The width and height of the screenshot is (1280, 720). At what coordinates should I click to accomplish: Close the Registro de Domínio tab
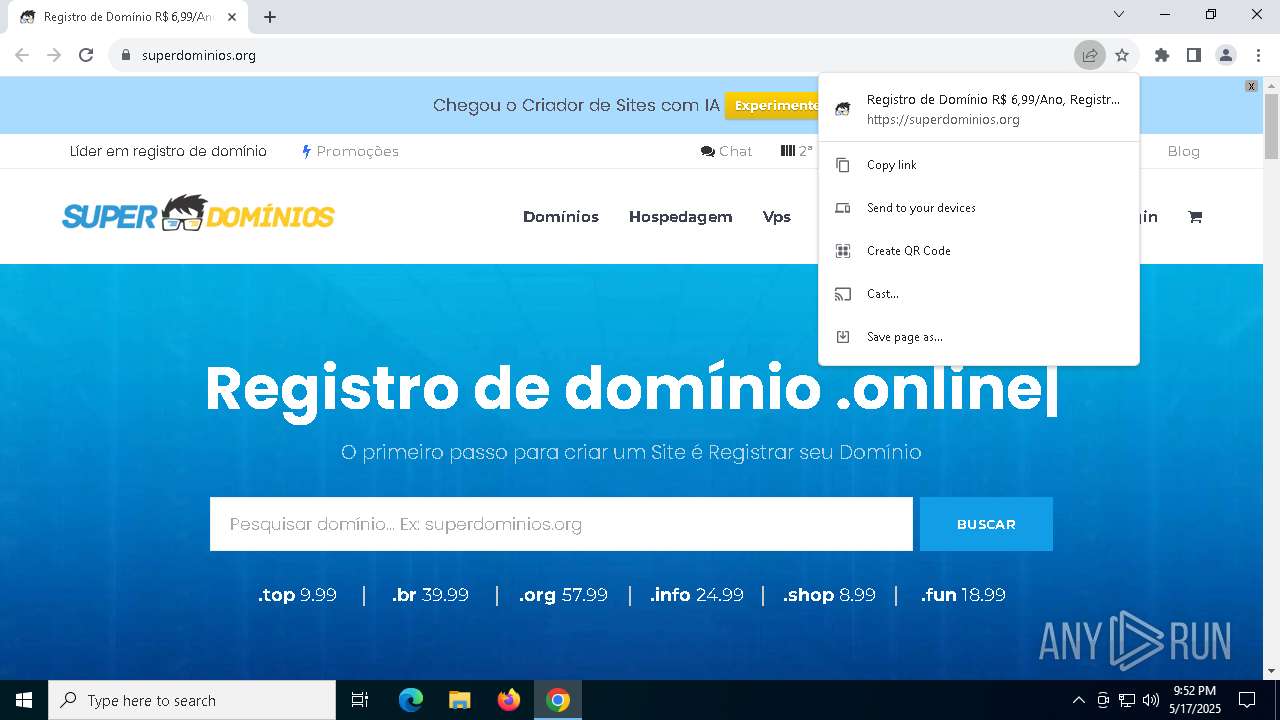[232, 17]
